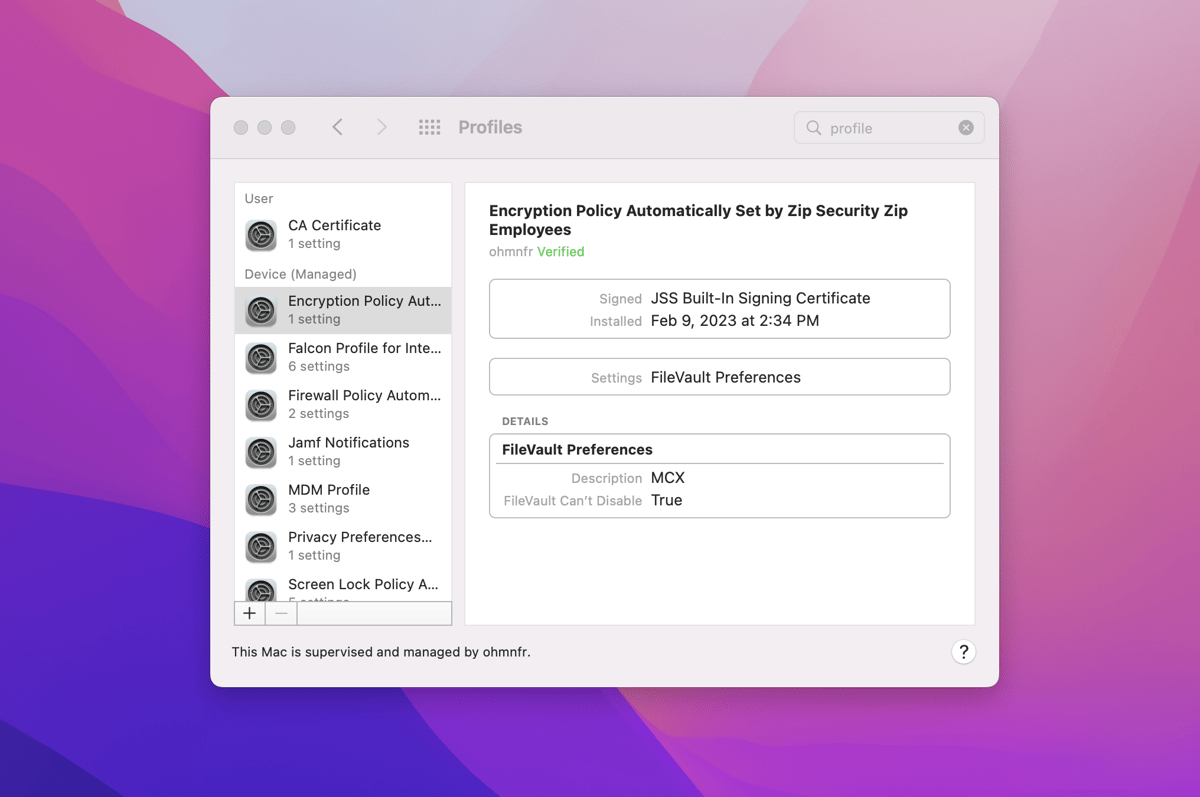Click the FileVault Preferences settings box
Screen dimensions: 1200x797
(719, 377)
